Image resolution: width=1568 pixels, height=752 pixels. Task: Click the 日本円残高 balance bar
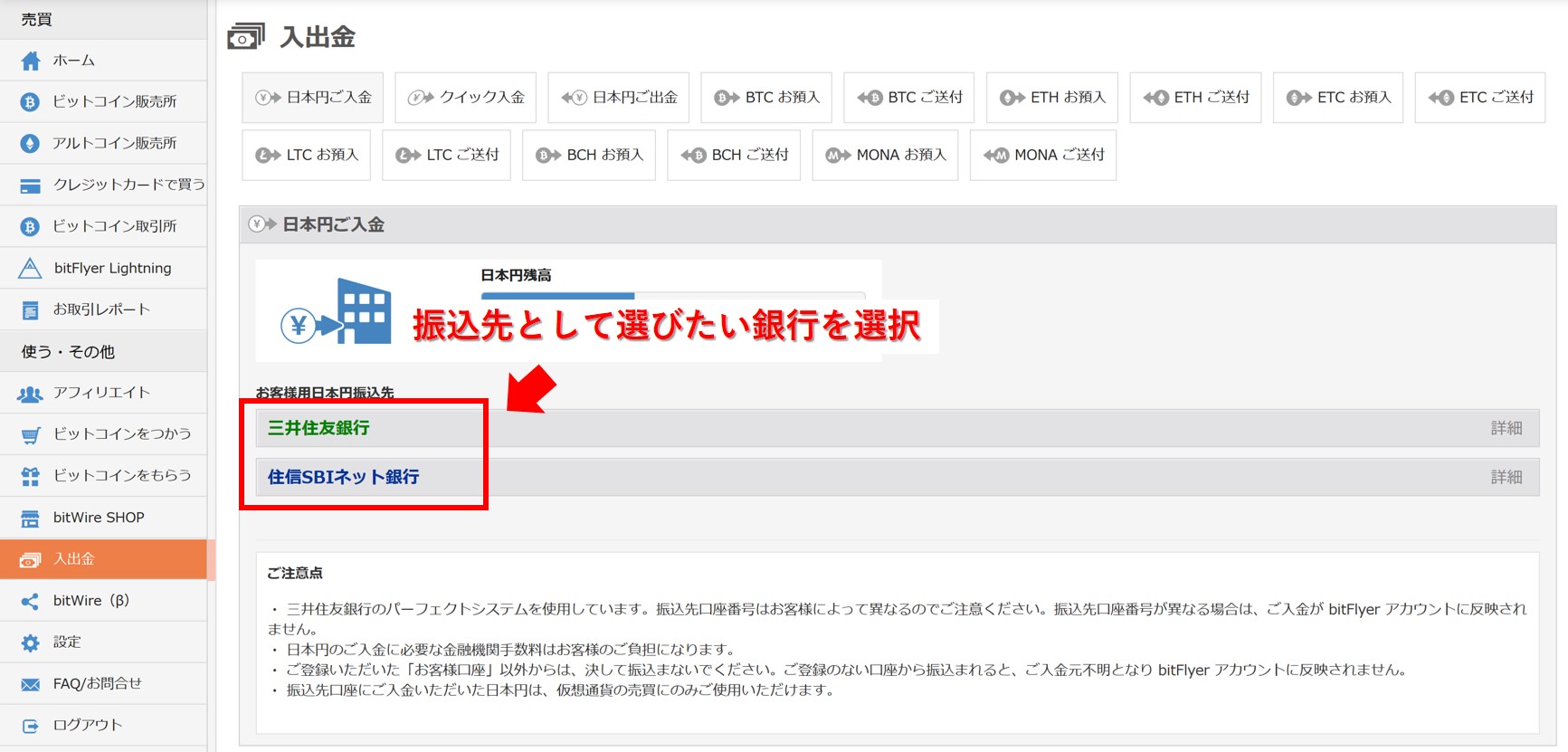(x=673, y=296)
